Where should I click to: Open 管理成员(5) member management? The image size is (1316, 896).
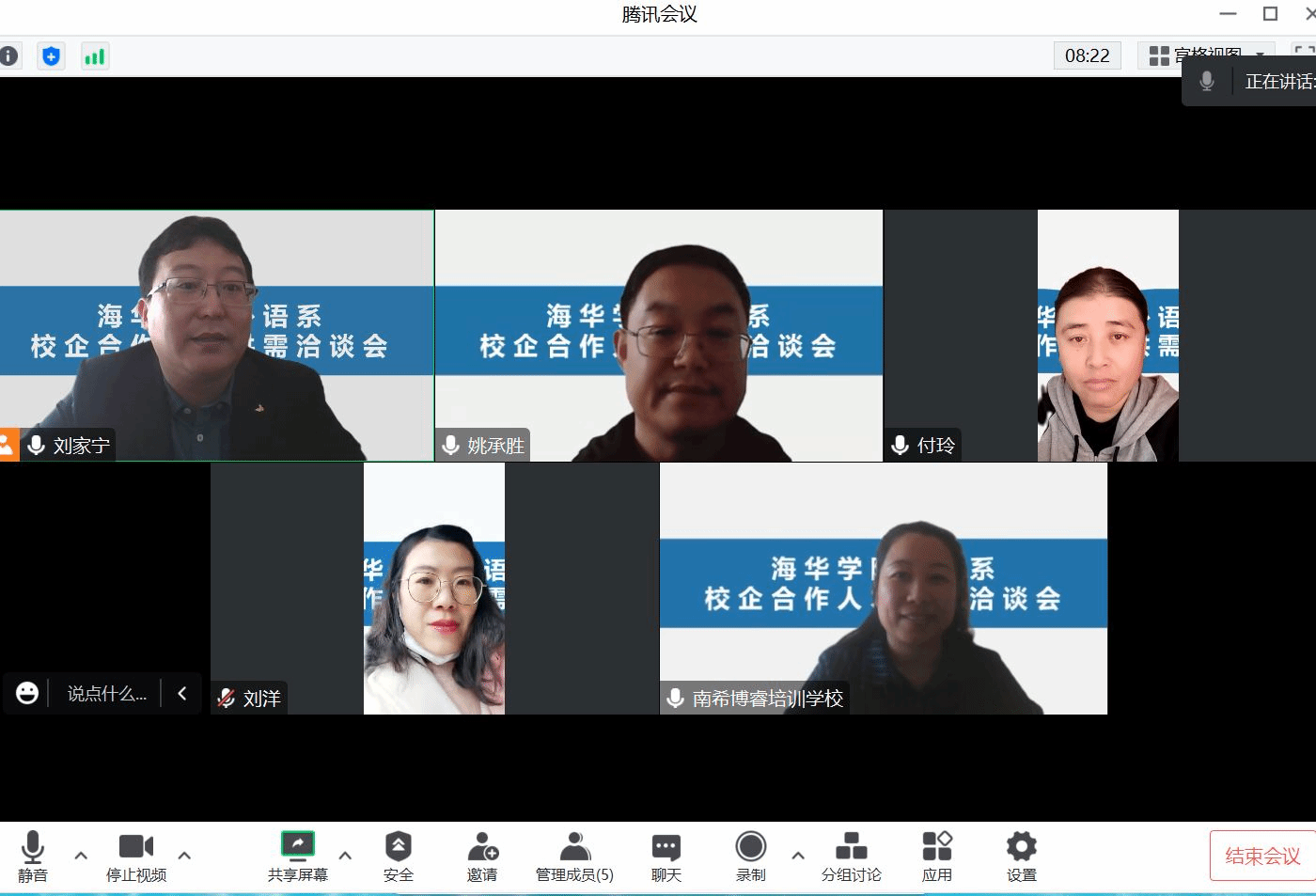[573, 856]
